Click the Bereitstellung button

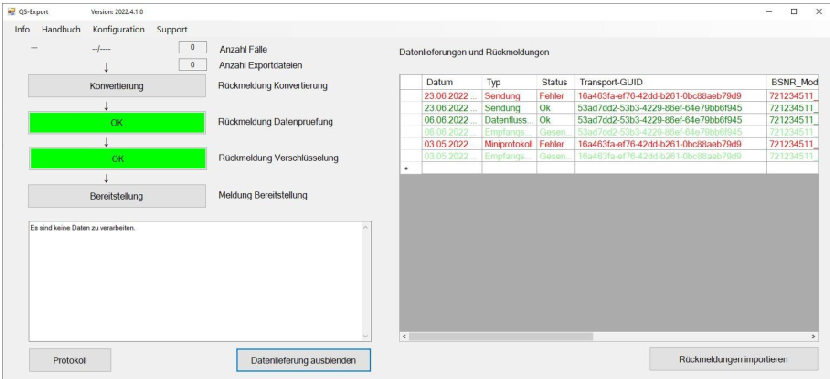pos(117,196)
